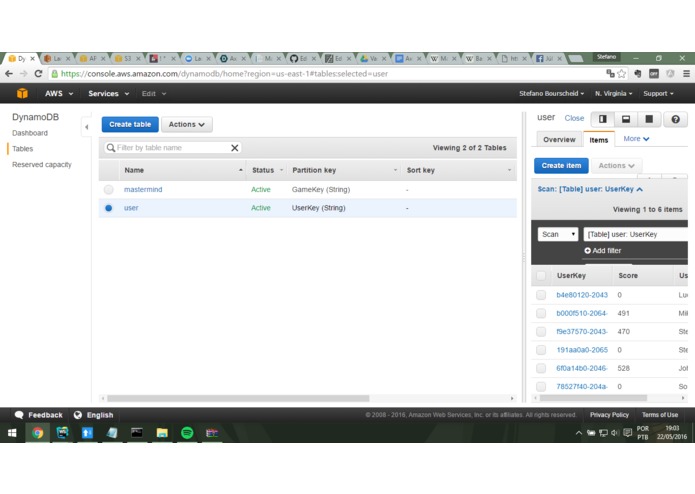Viewport: 695px width, 494px height.
Task: Select the user table radio button
Action: (109, 208)
